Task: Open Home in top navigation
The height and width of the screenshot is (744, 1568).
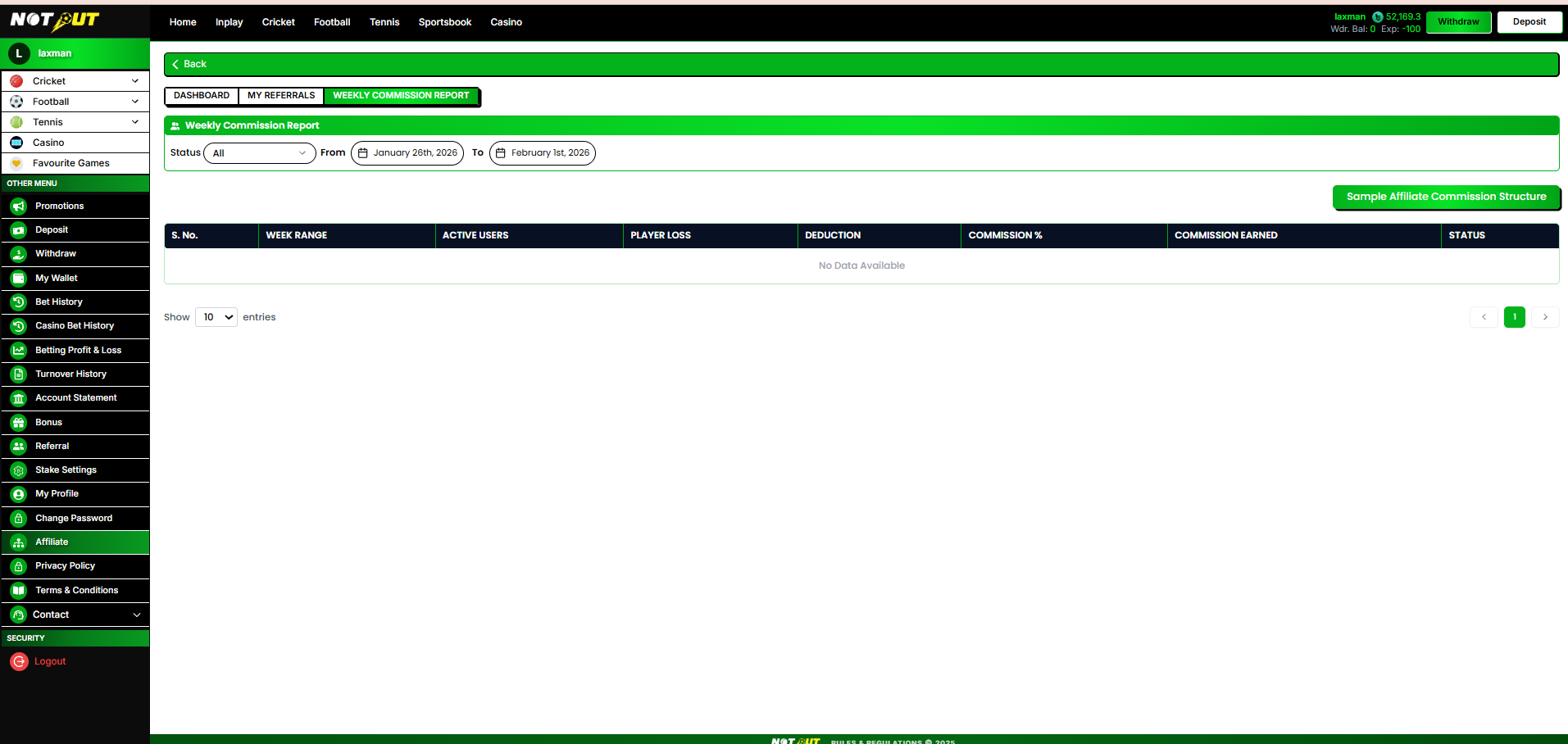Action: (183, 22)
